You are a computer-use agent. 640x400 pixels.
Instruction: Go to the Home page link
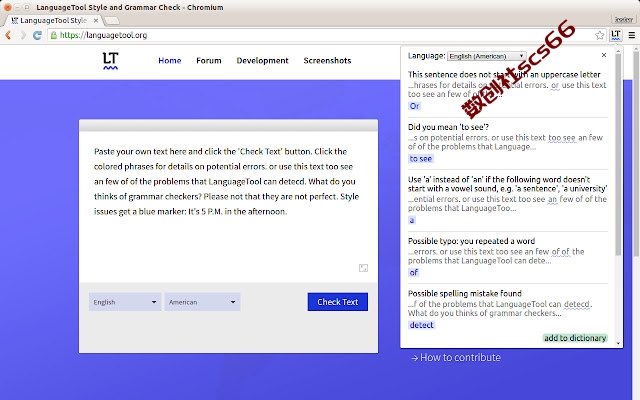tap(170, 60)
